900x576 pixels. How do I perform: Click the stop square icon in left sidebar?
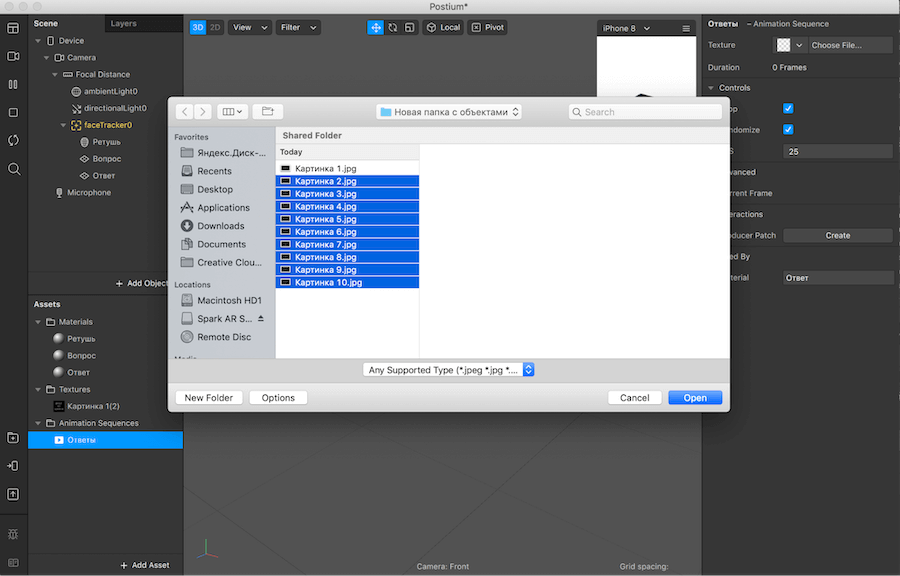[x=13, y=112]
